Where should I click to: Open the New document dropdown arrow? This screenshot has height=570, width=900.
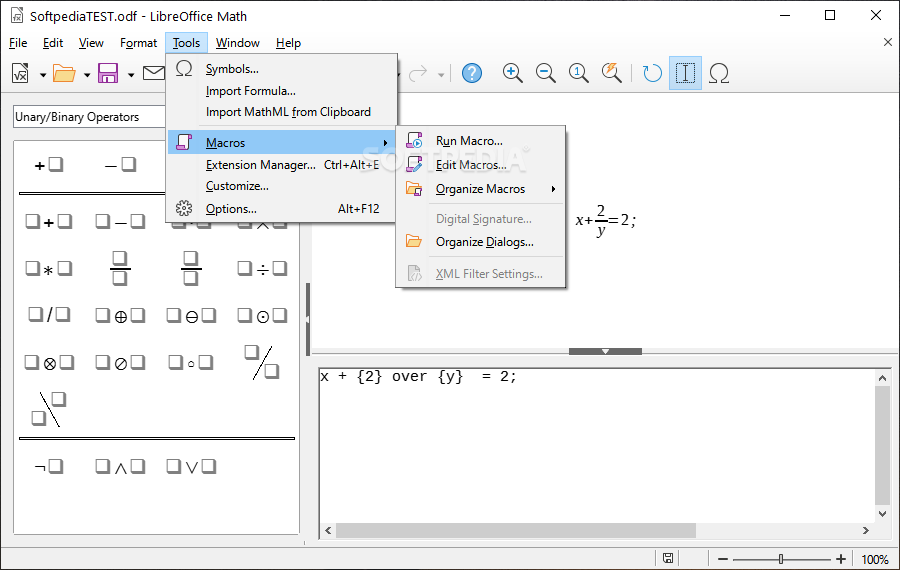43,75
